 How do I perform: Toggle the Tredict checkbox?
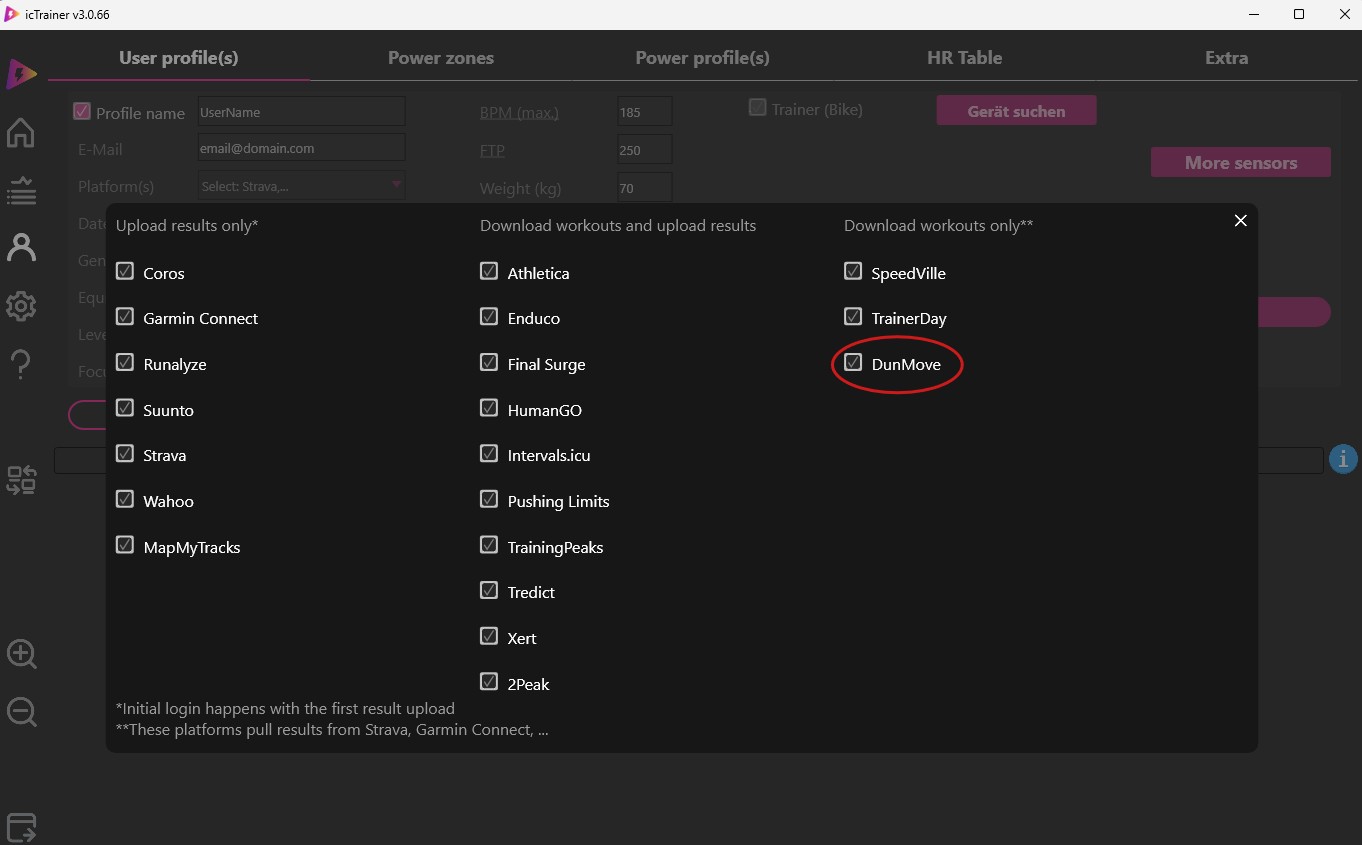(x=489, y=591)
